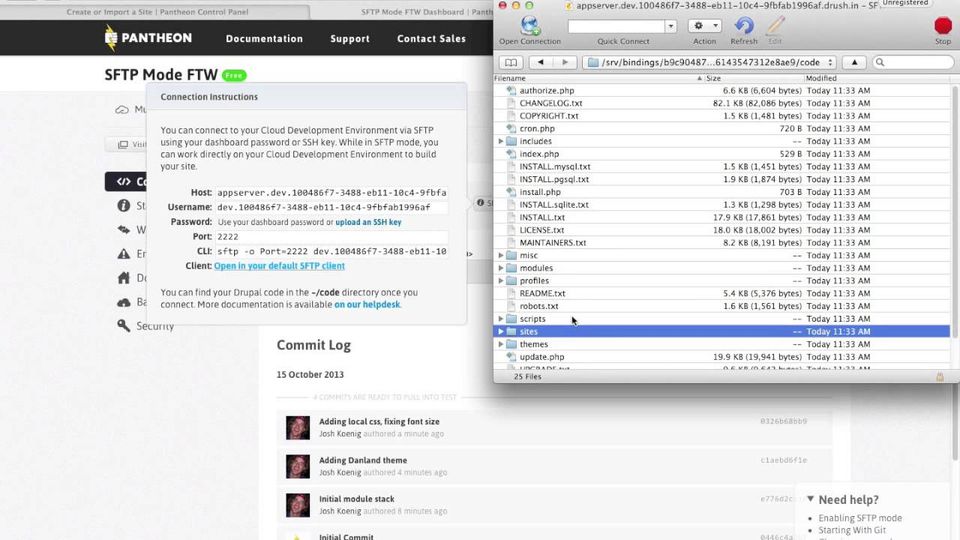
Task: Open Support menu
Action: click(x=350, y=39)
